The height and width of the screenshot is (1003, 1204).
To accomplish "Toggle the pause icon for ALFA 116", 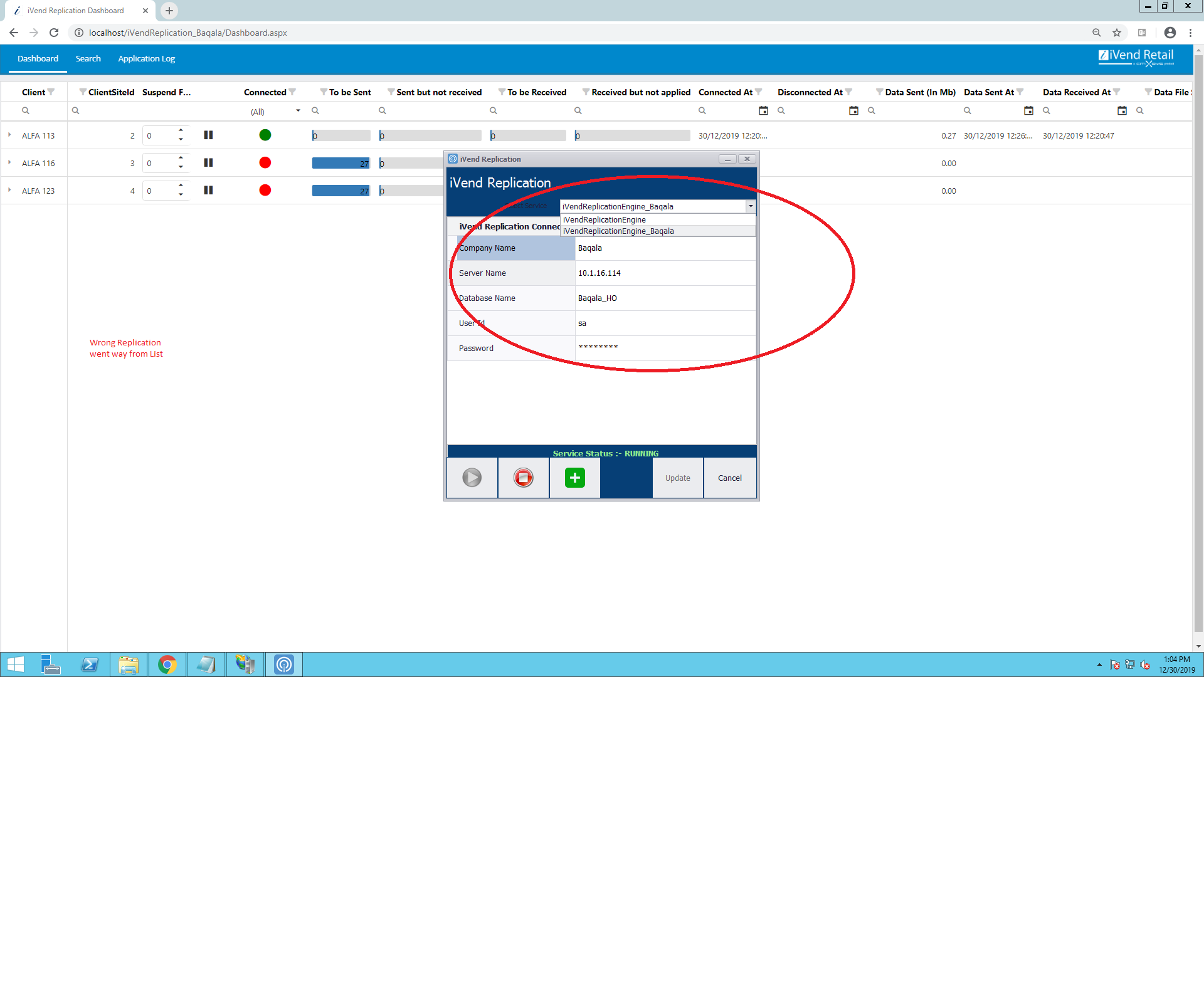I will 208,163.
